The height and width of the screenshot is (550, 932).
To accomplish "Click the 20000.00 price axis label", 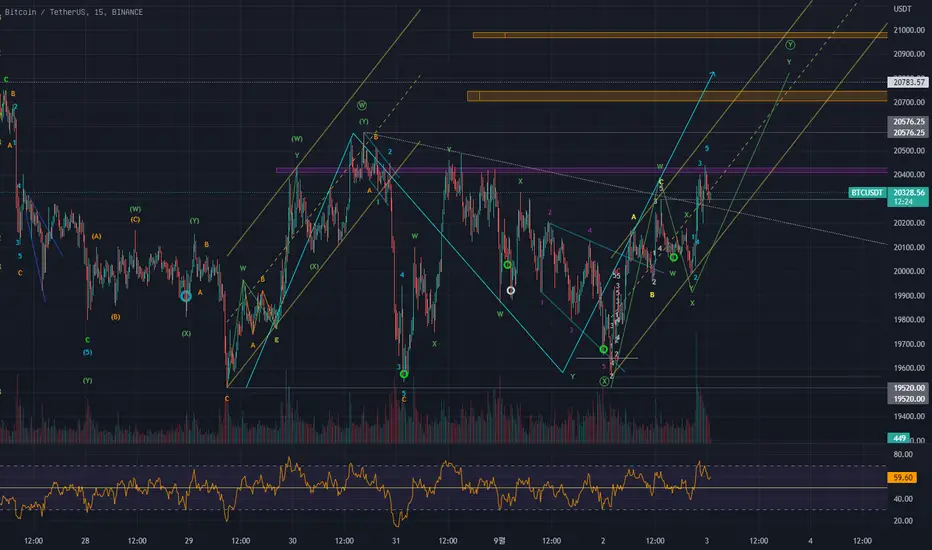I will point(909,271).
